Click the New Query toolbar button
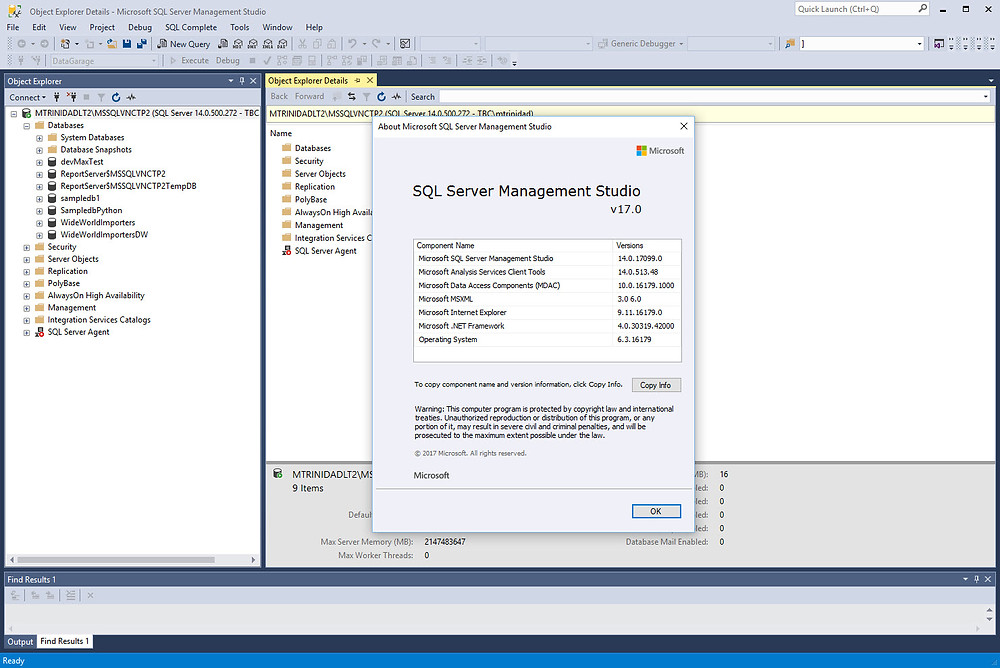This screenshot has height=668, width=1000. click(184, 44)
